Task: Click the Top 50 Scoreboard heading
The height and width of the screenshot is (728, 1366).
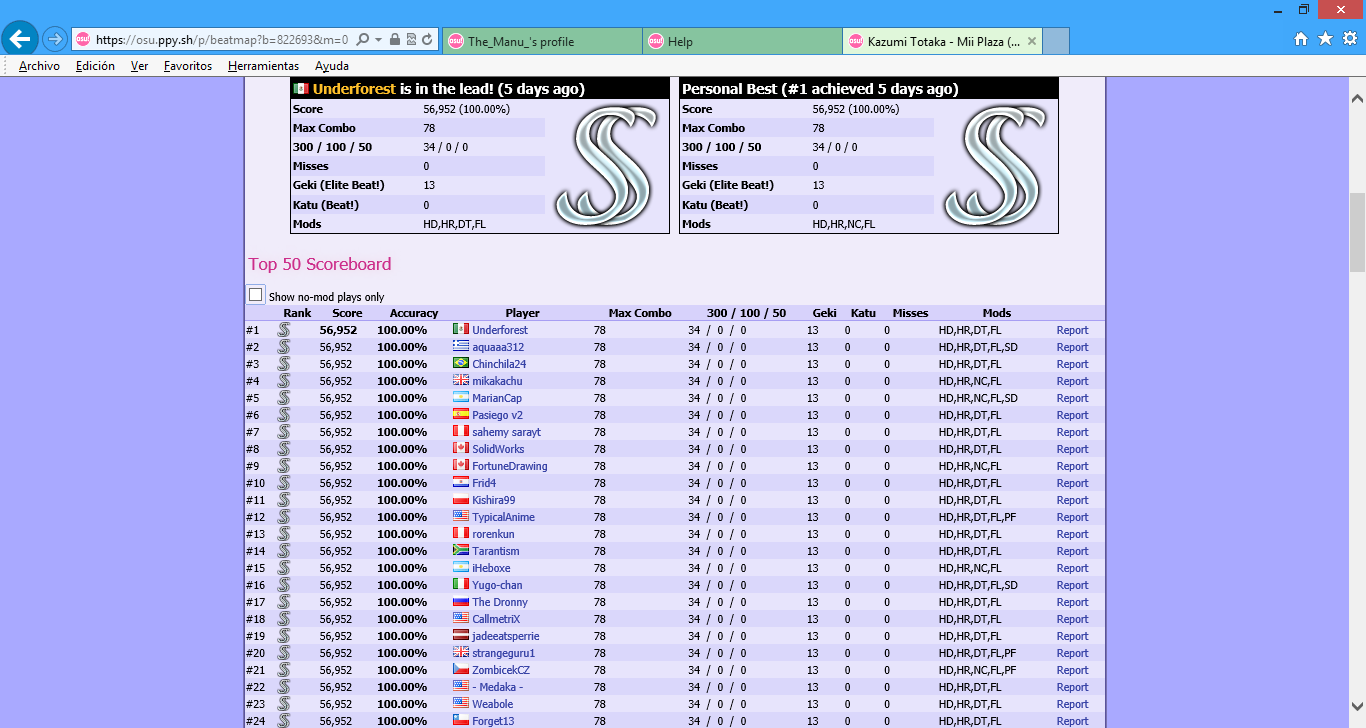Action: [320, 264]
